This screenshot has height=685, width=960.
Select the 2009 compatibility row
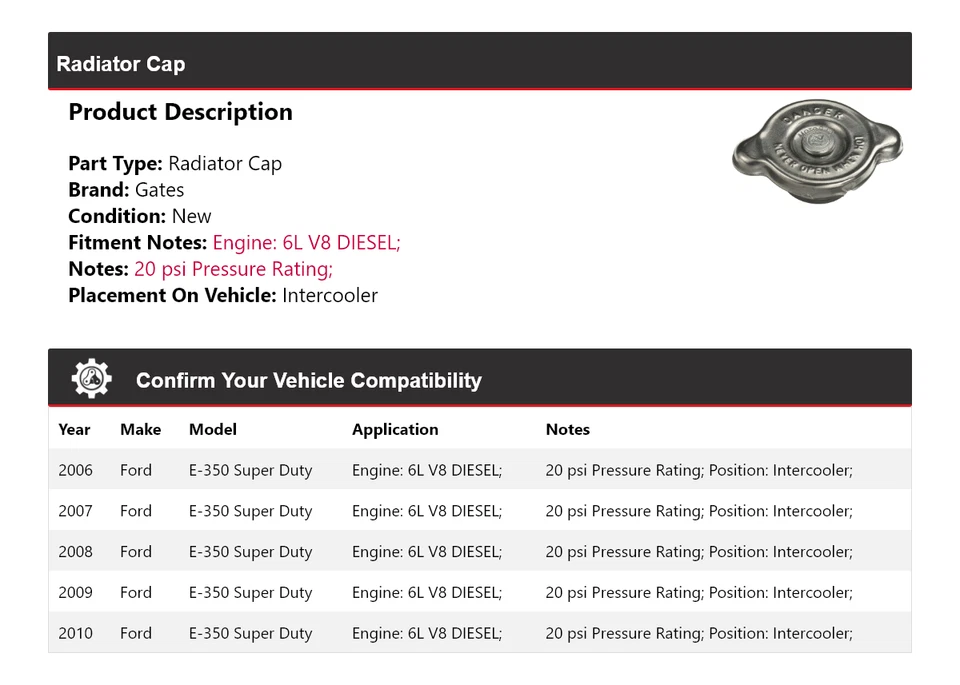(480, 592)
